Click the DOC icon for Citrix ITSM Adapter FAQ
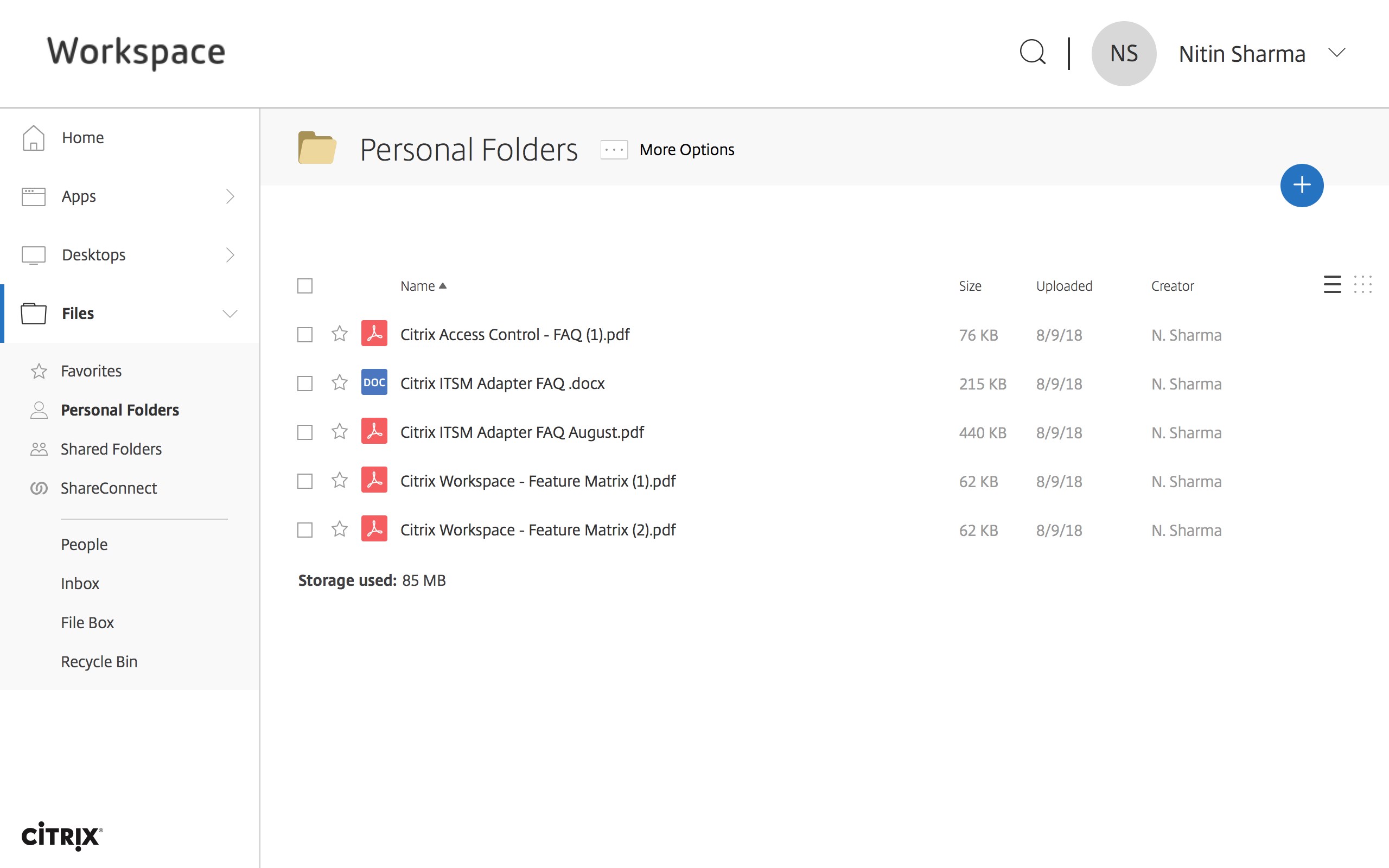The width and height of the screenshot is (1389, 868). click(x=374, y=382)
